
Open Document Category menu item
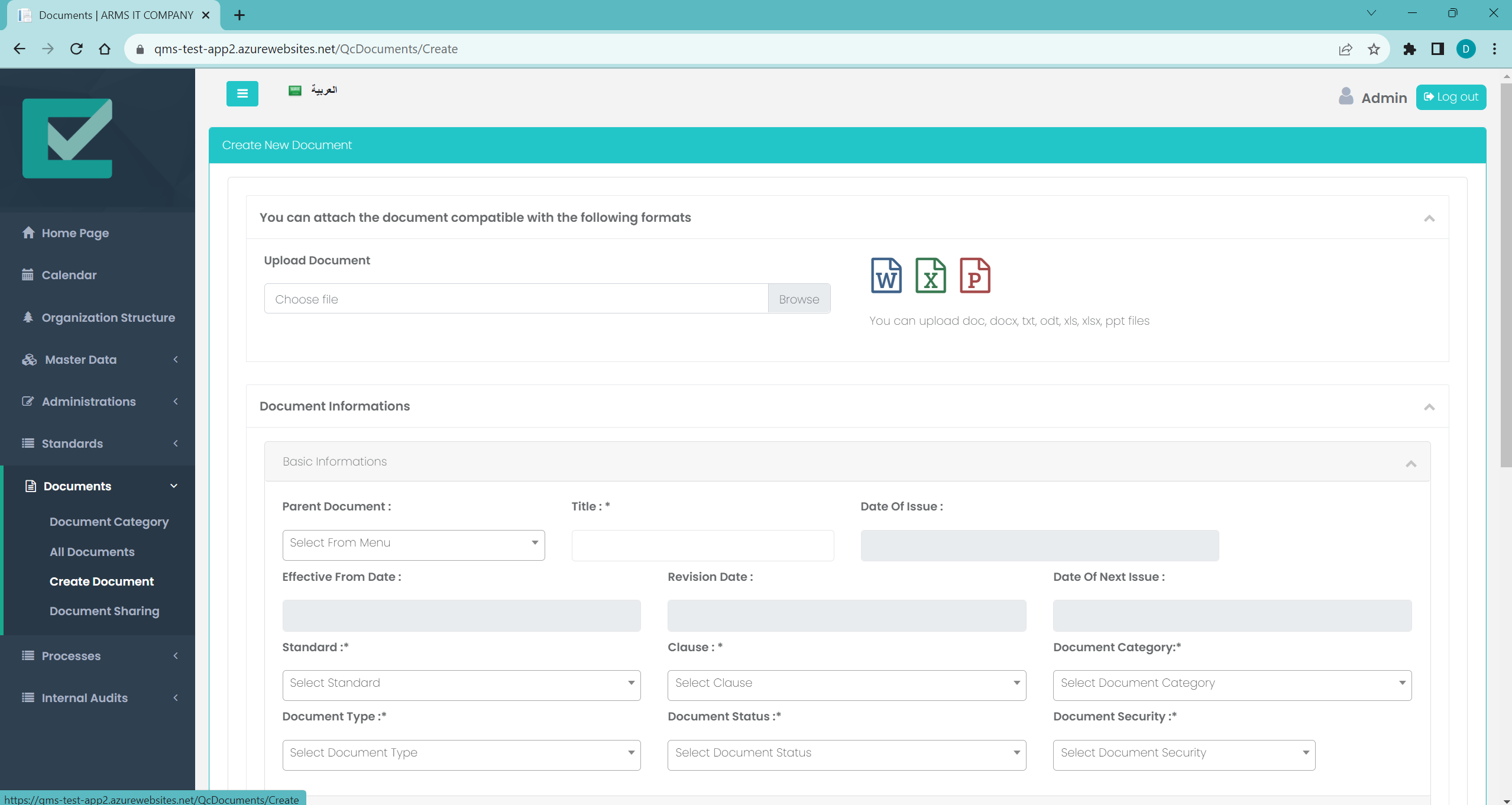pyautogui.click(x=109, y=522)
